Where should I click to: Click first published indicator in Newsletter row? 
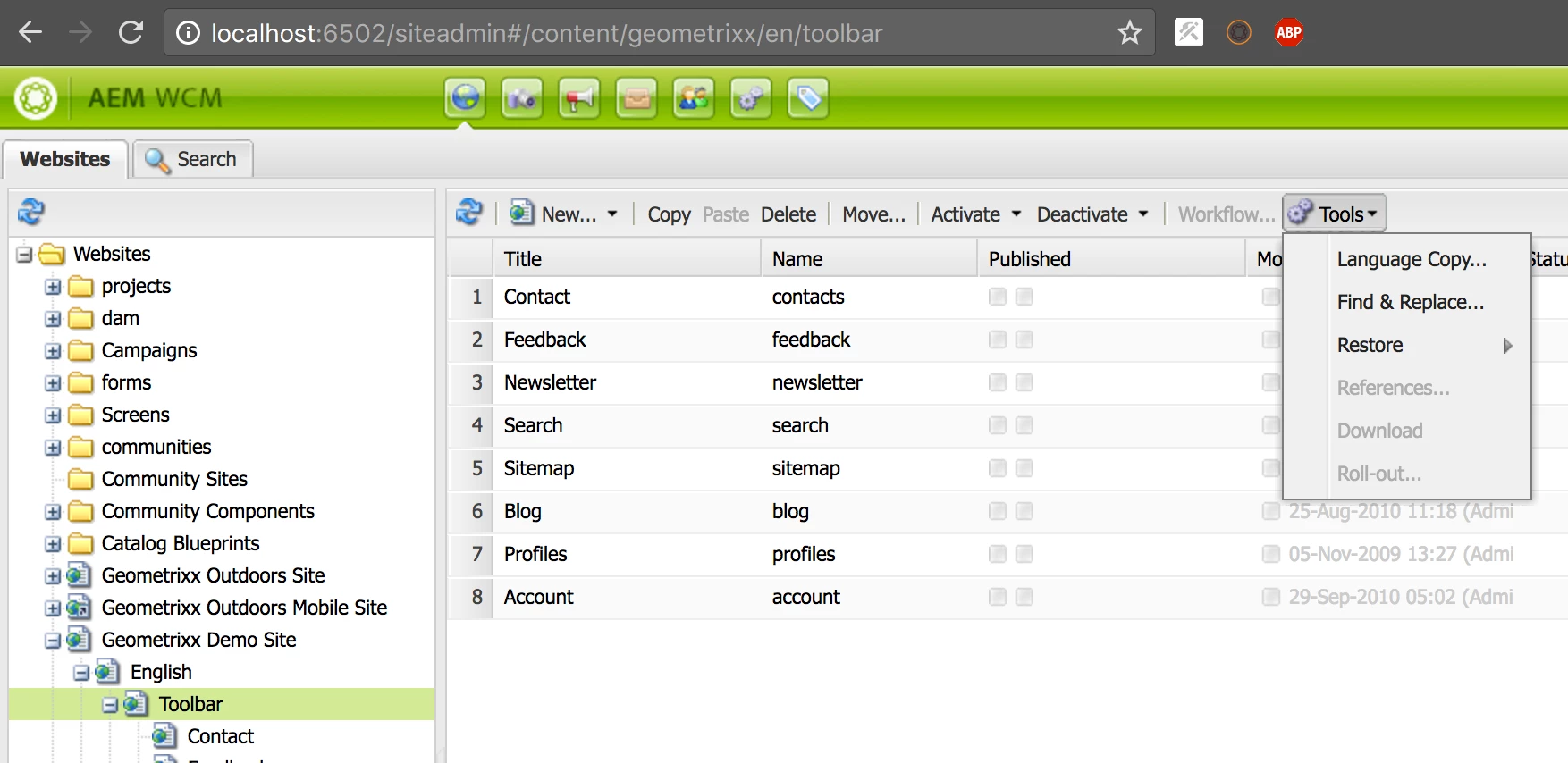[x=998, y=382]
